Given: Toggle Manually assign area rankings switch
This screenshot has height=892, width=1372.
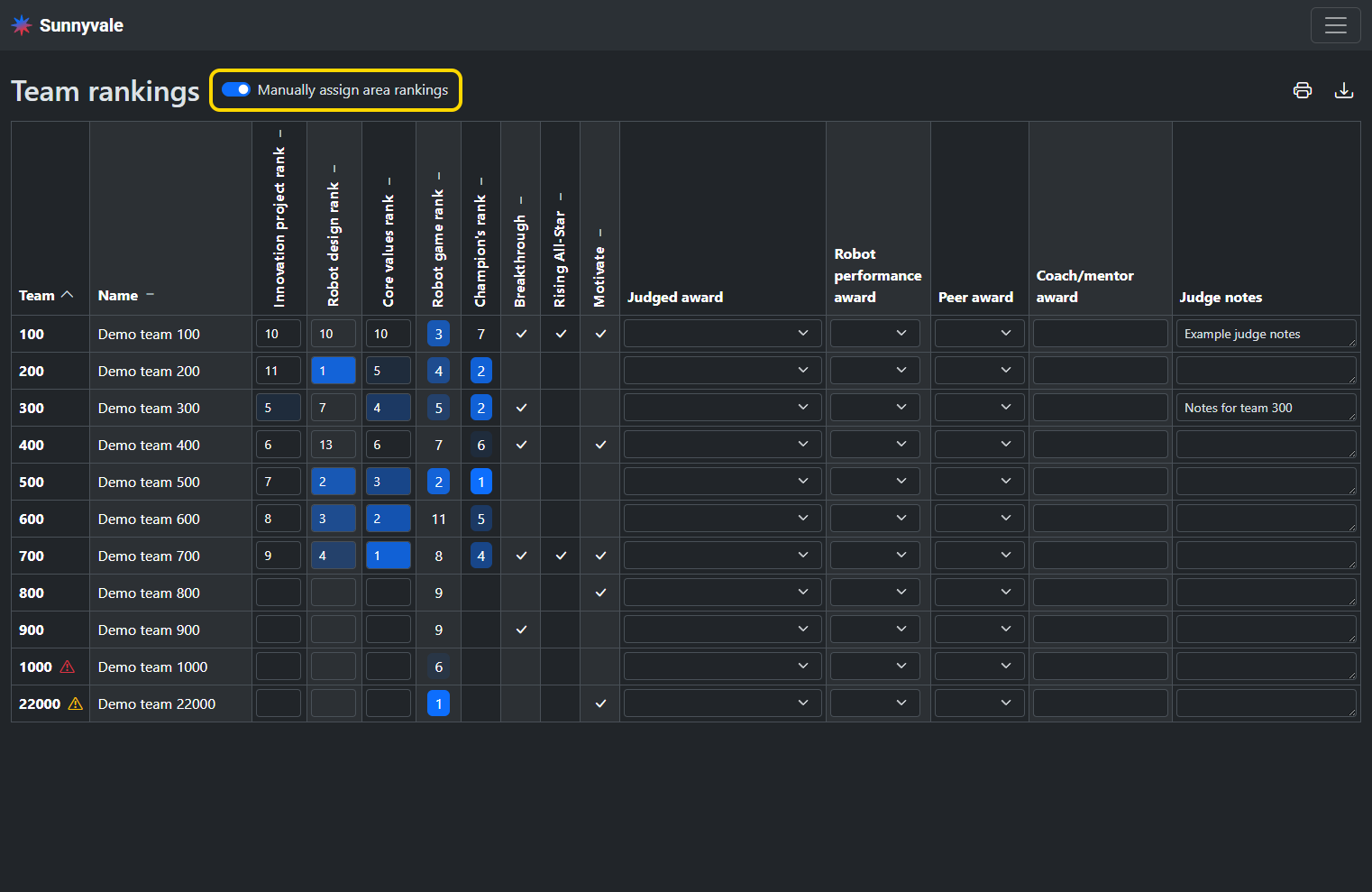Looking at the screenshot, I should [236, 90].
